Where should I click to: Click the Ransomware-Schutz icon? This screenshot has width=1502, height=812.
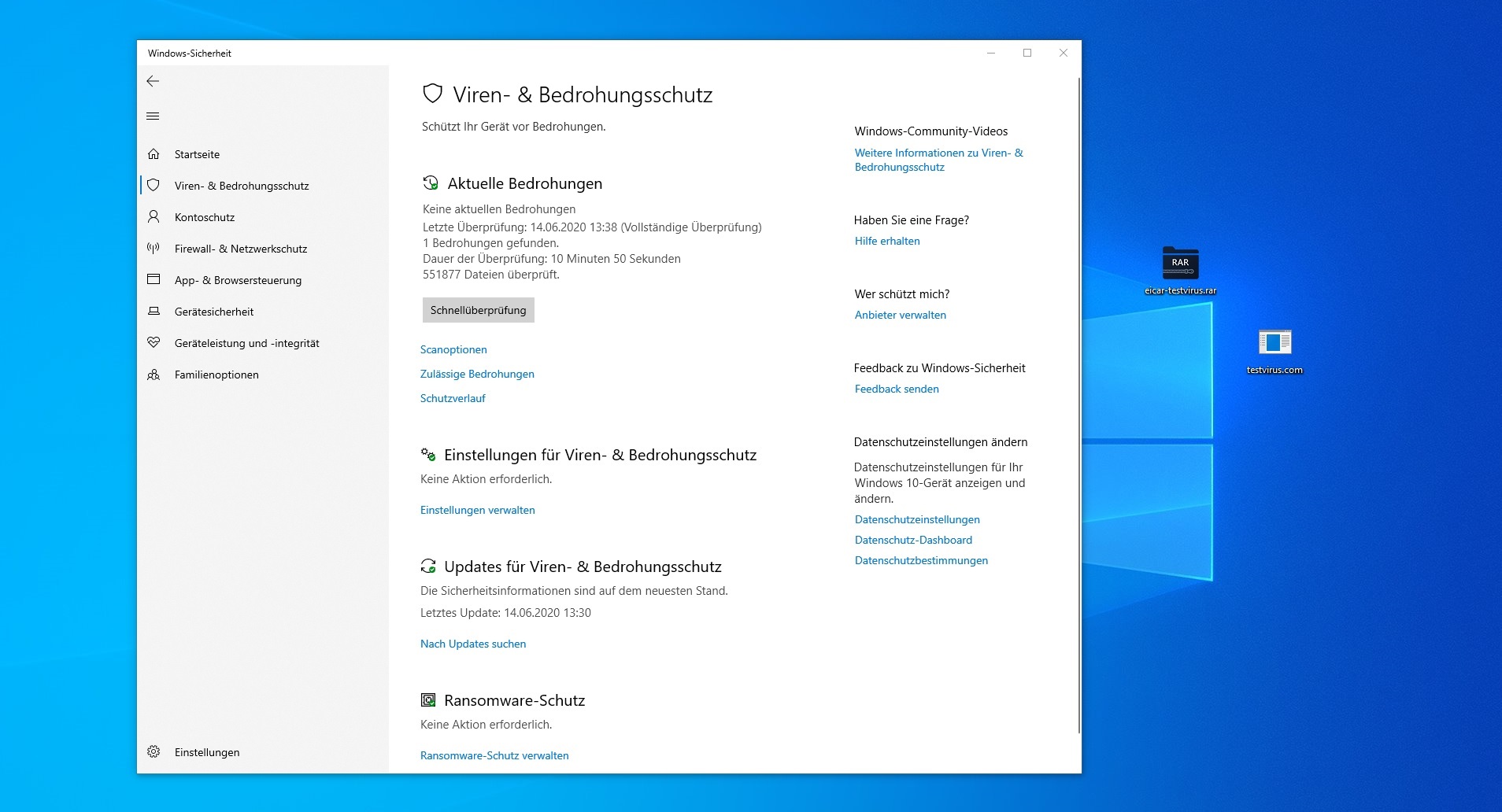(x=428, y=699)
